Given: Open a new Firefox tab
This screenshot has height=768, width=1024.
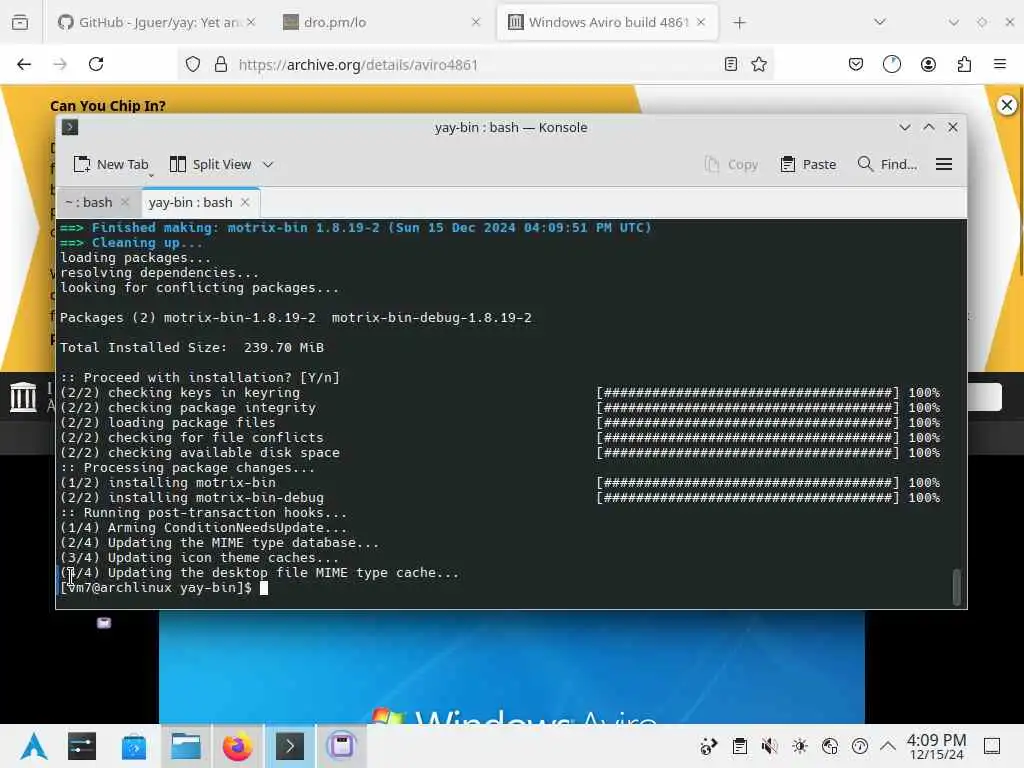Looking at the screenshot, I should pyautogui.click(x=739, y=23).
